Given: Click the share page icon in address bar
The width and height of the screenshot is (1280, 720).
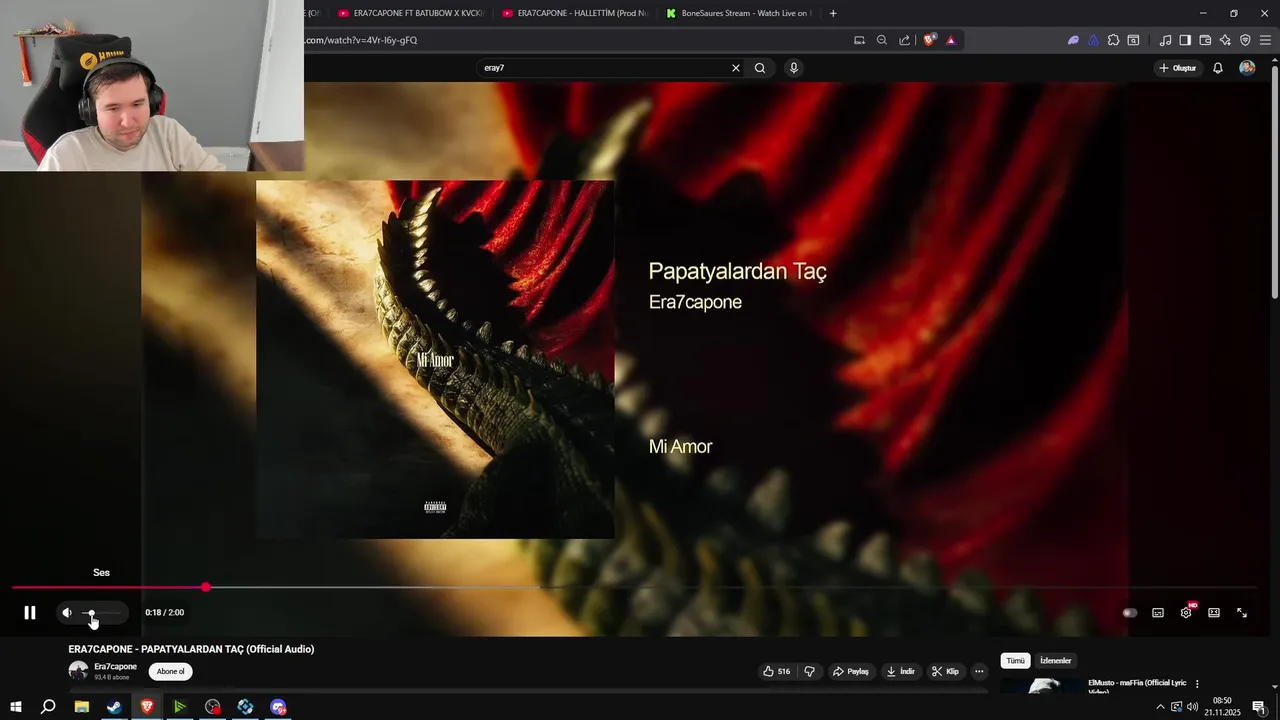Looking at the screenshot, I should click(x=905, y=40).
